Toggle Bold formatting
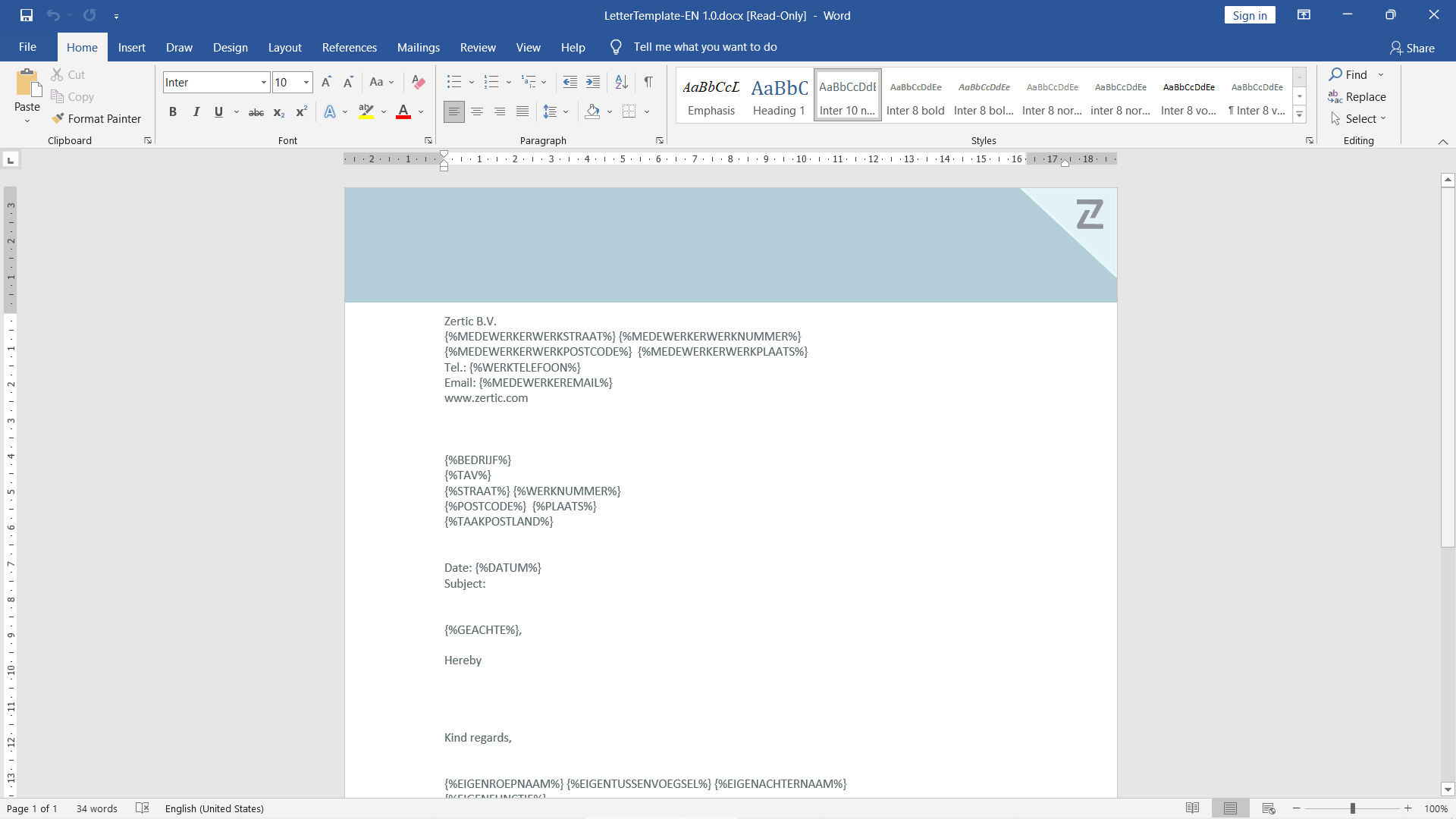This screenshot has height=819, width=1456. pyautogui.click(x=173, y=112)
